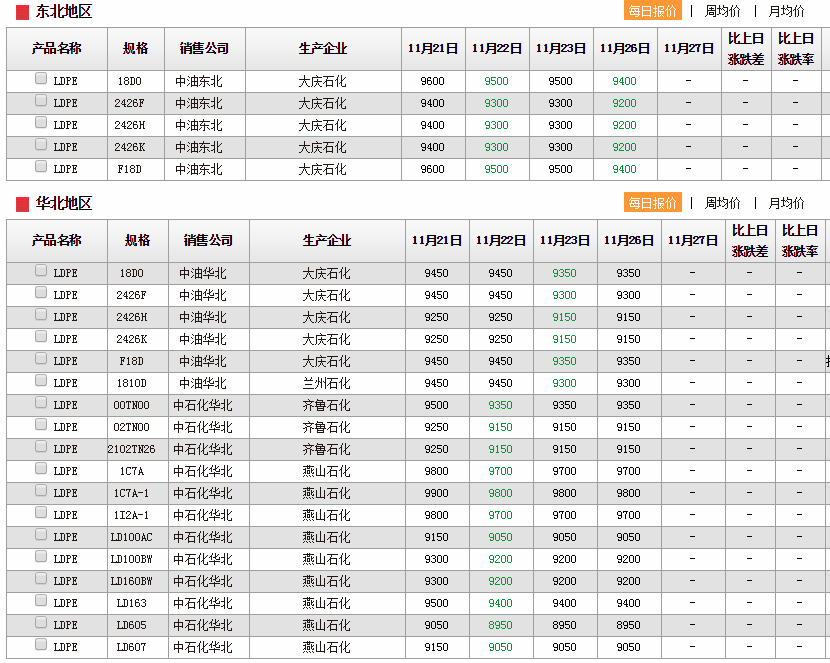
Task: Check the 1C7A-1 燕山石化 row checkbox
Action: pos(41,491)
